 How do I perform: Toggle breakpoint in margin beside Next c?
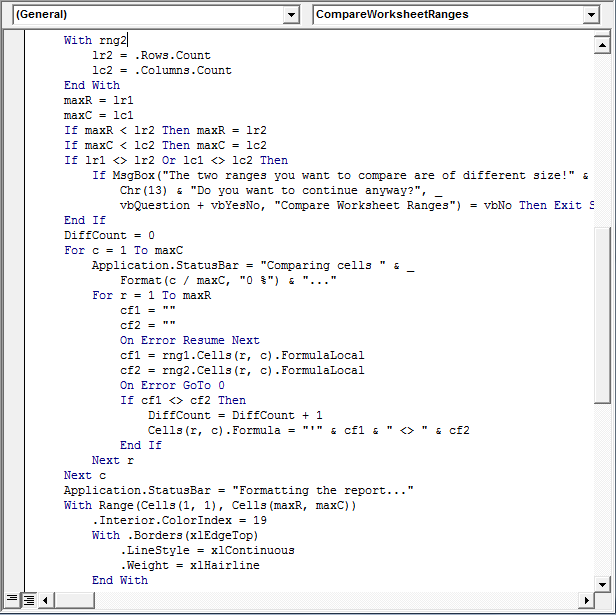14,475
